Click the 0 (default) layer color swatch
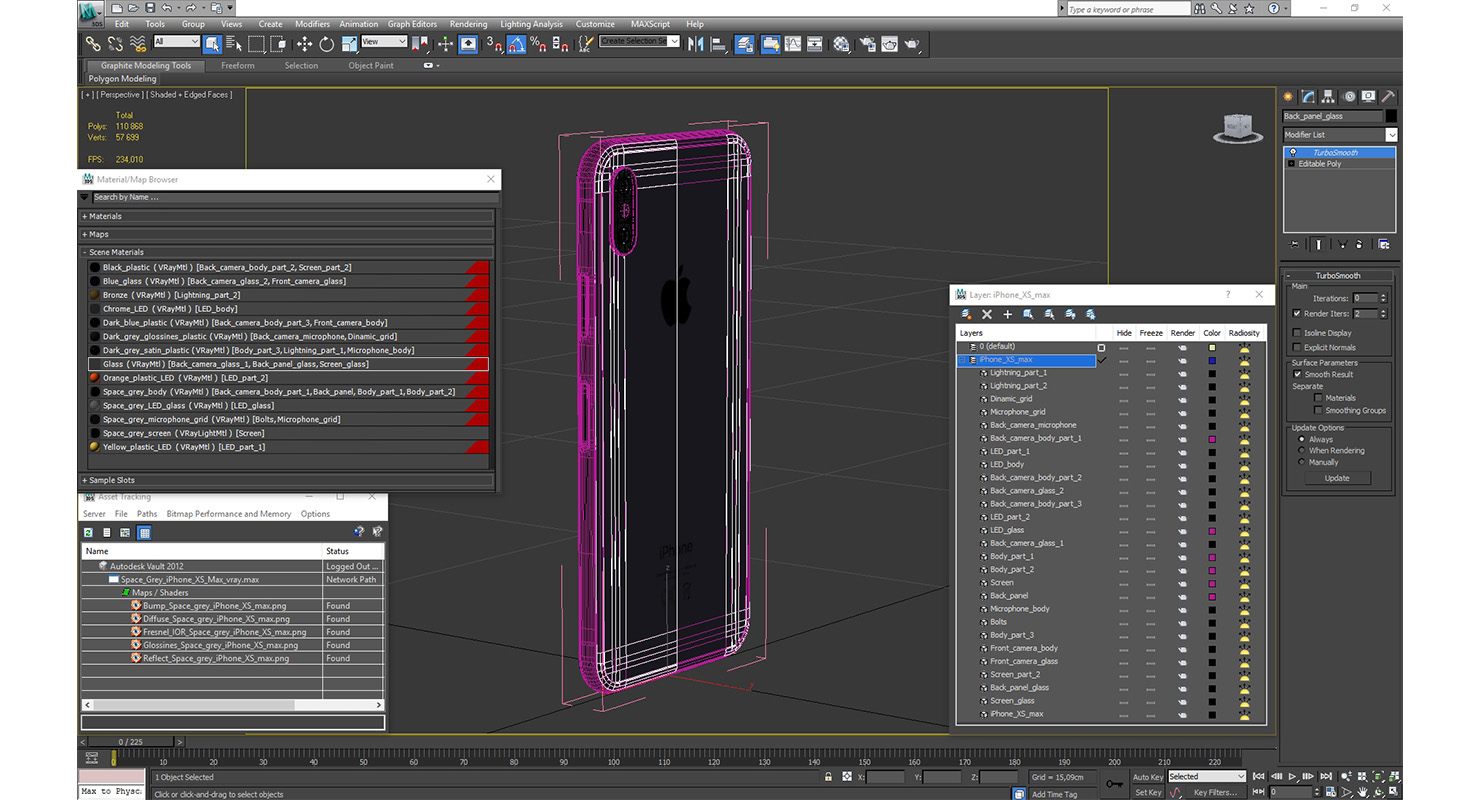The height and width of the screenshot is (800, 1480). click(1212, 347)
